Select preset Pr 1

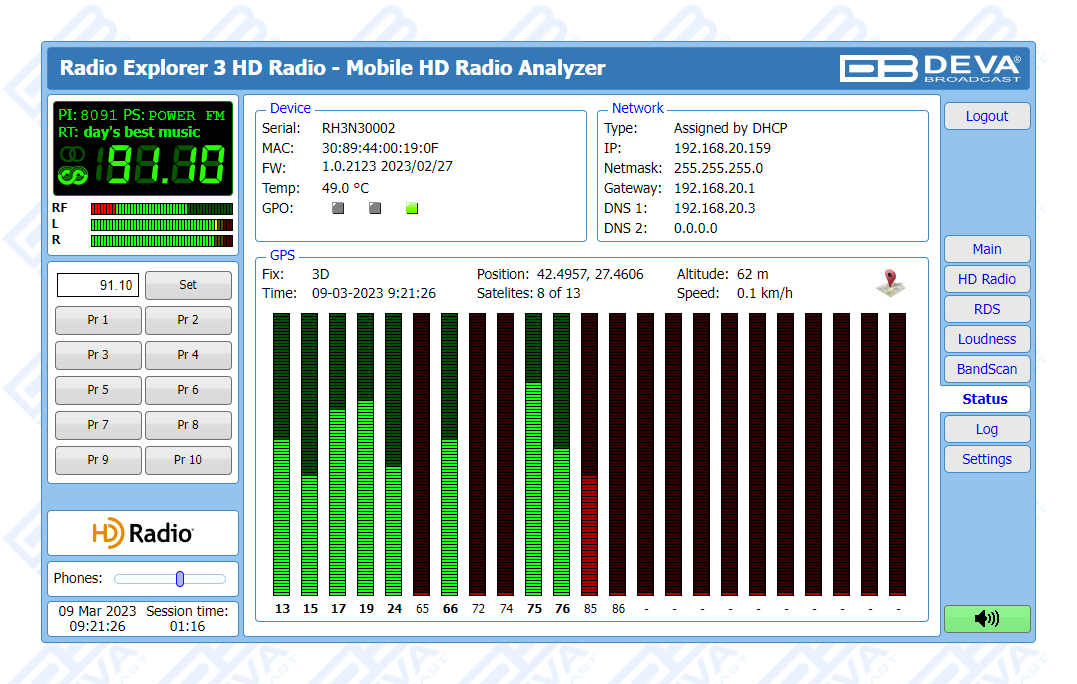pos(98,320)
